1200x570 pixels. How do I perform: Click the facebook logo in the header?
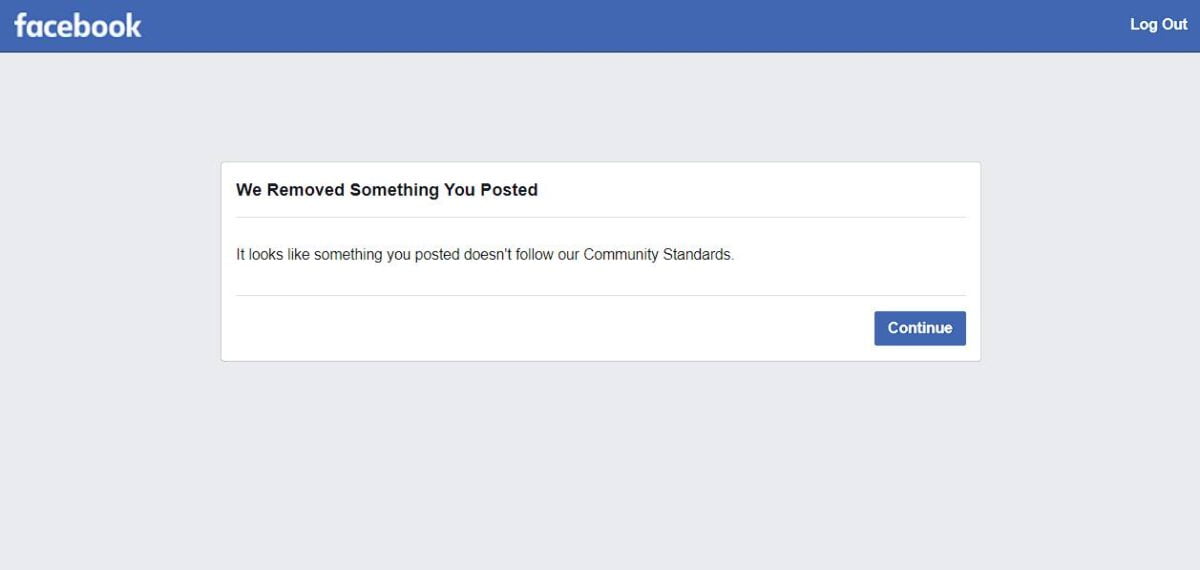[78, 26]
